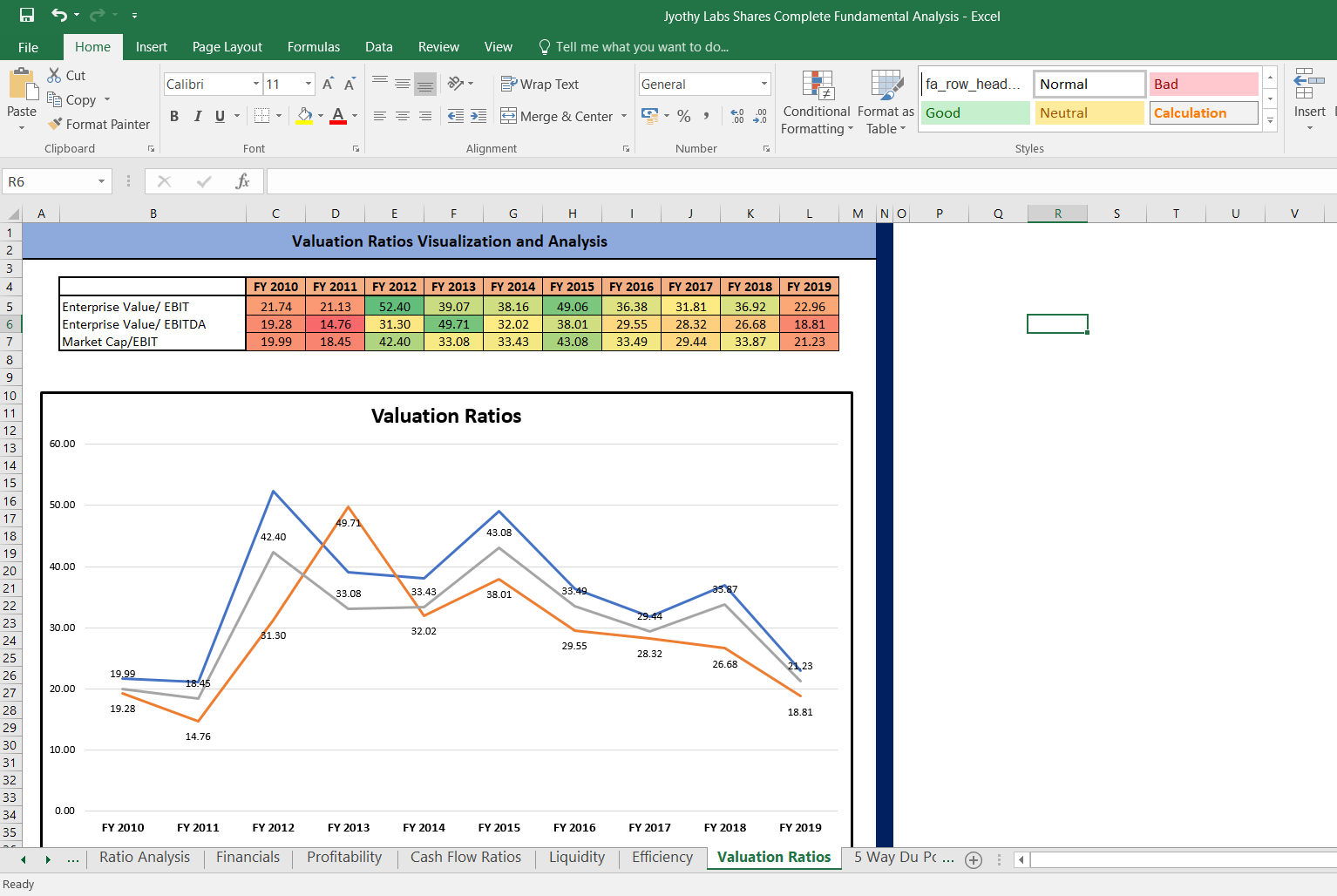This screenshot has height=896, width=1337.
Task: Toggle Bold formatting
Action: pyautogui.click(x=174, y=116)
